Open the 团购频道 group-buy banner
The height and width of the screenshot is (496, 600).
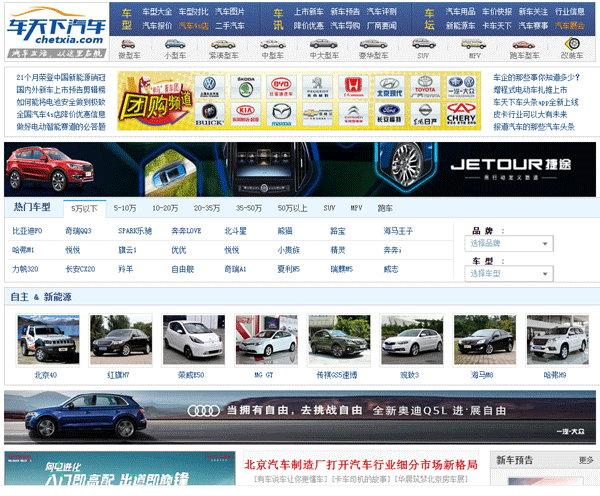click(x=155, y=101)
